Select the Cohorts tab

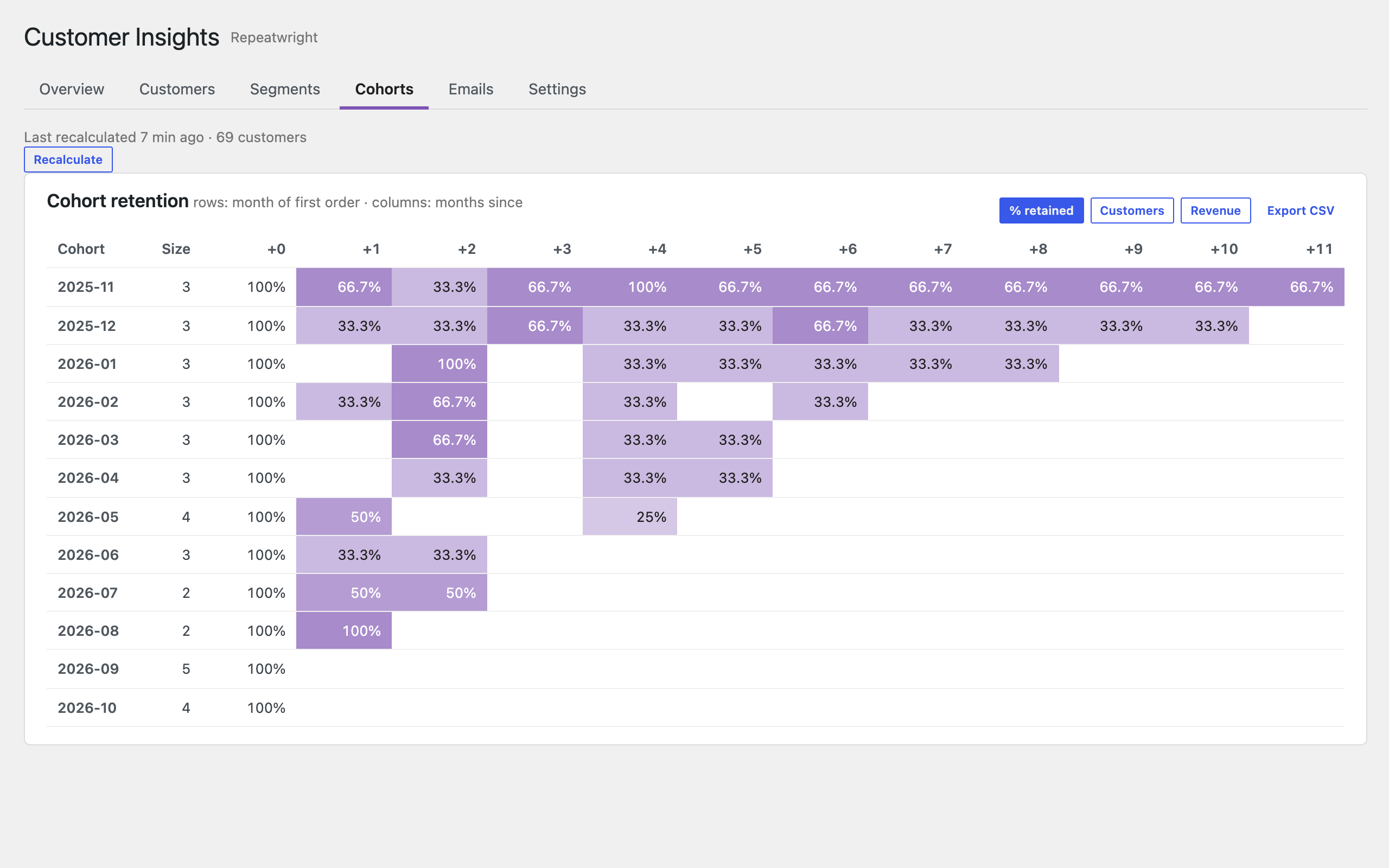coord(384,90)
